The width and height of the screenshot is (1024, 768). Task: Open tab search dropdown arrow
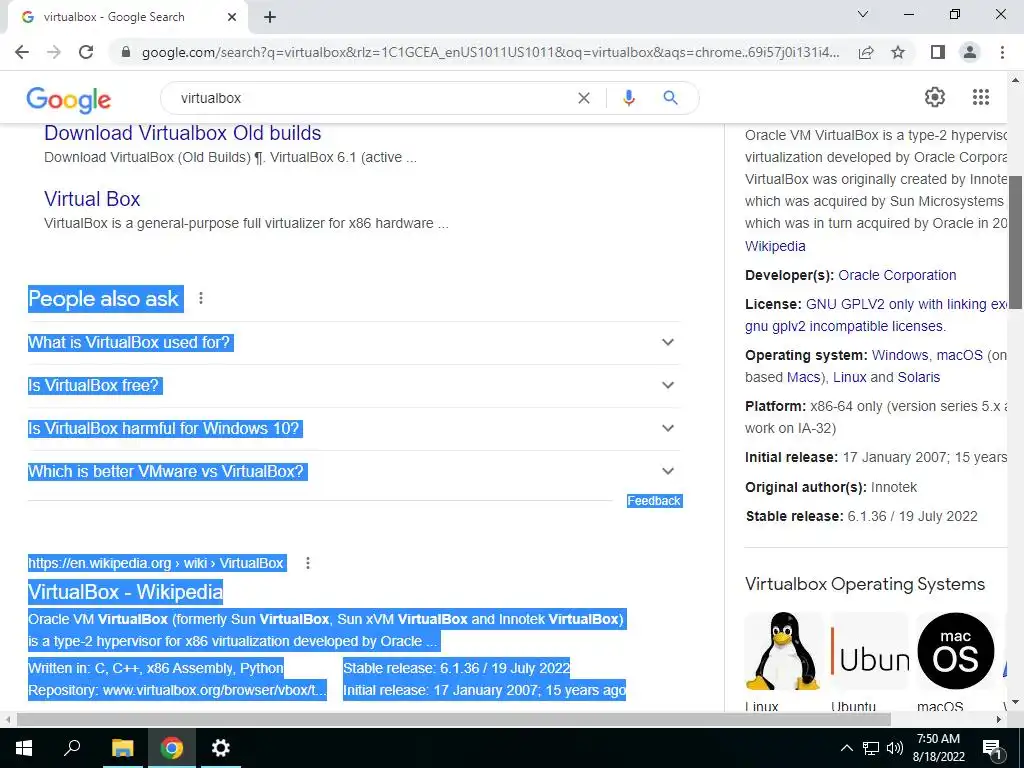click(863, 14)
